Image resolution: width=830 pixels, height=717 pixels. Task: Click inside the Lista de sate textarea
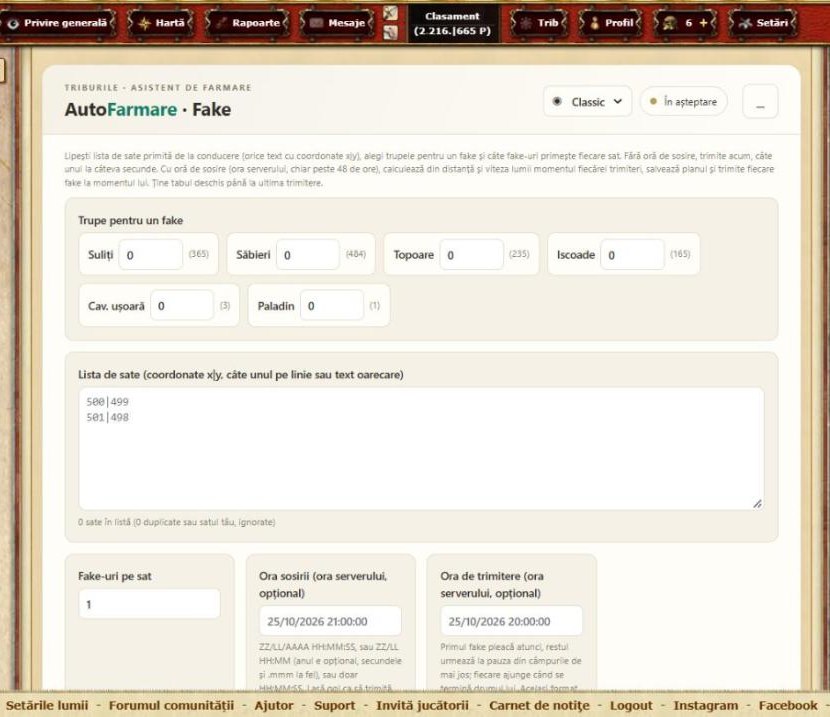(x=421, y=449)
